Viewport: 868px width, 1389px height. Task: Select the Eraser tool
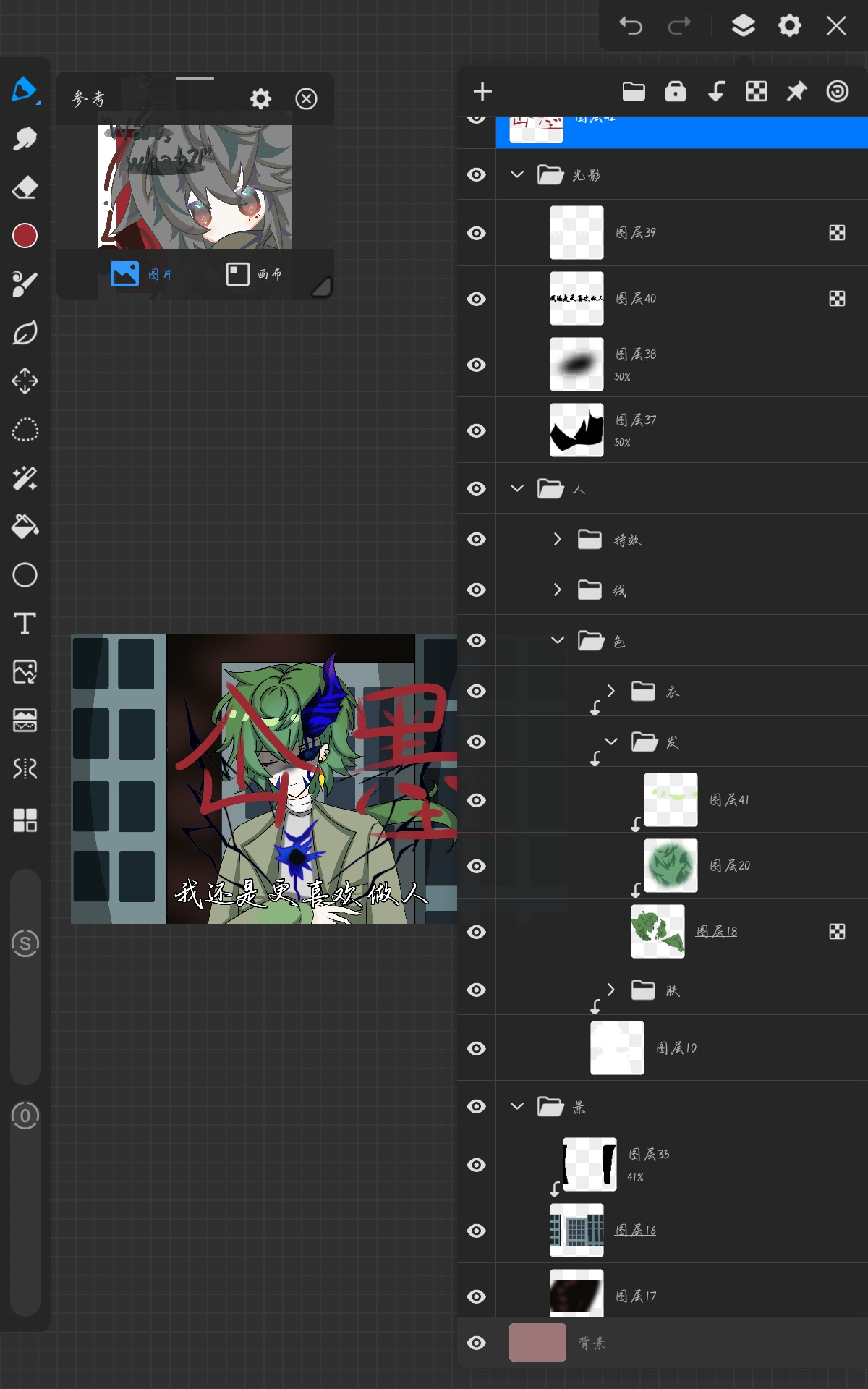[25, 187]
